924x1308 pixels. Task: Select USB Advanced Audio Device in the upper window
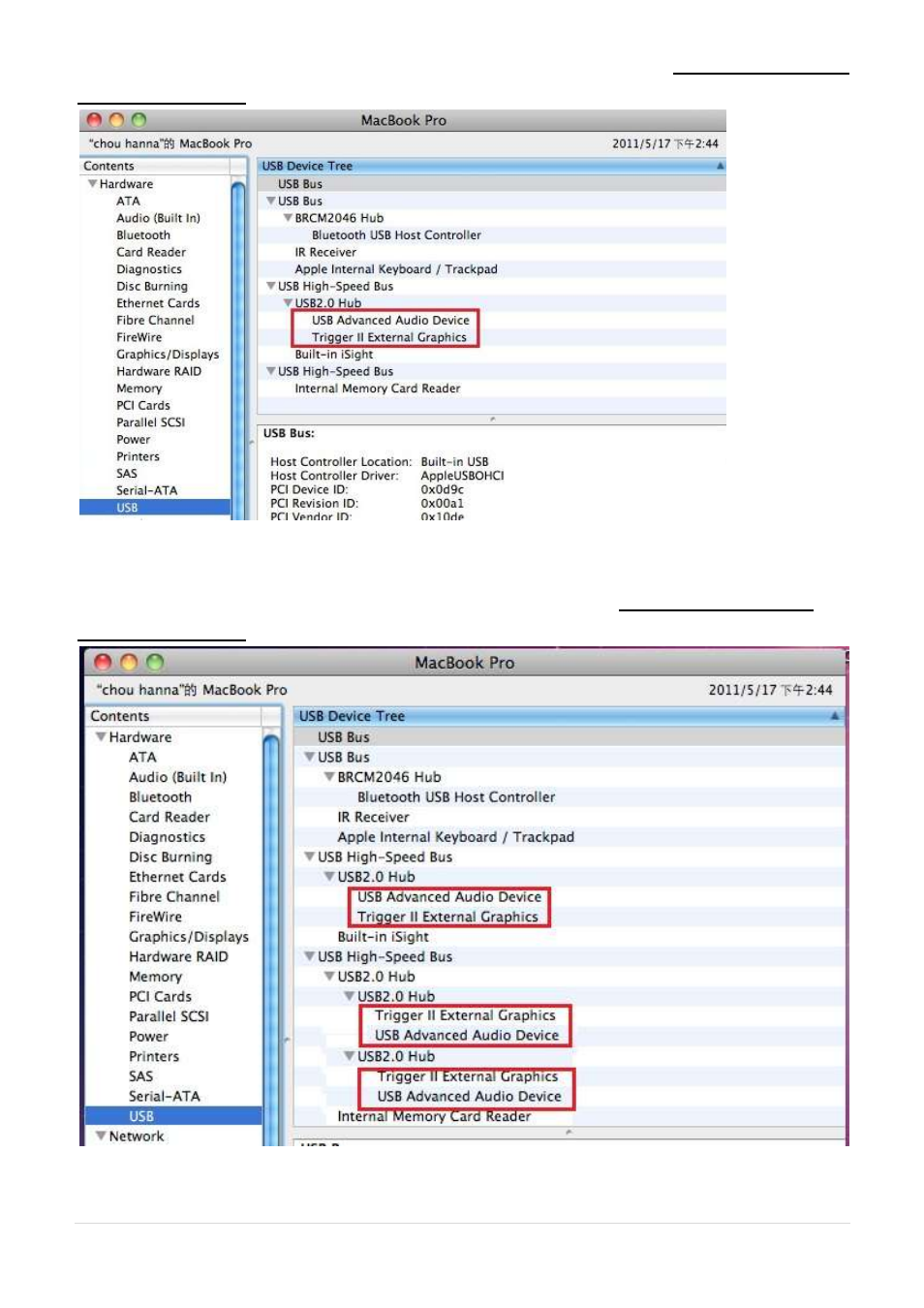click(390, 321)
